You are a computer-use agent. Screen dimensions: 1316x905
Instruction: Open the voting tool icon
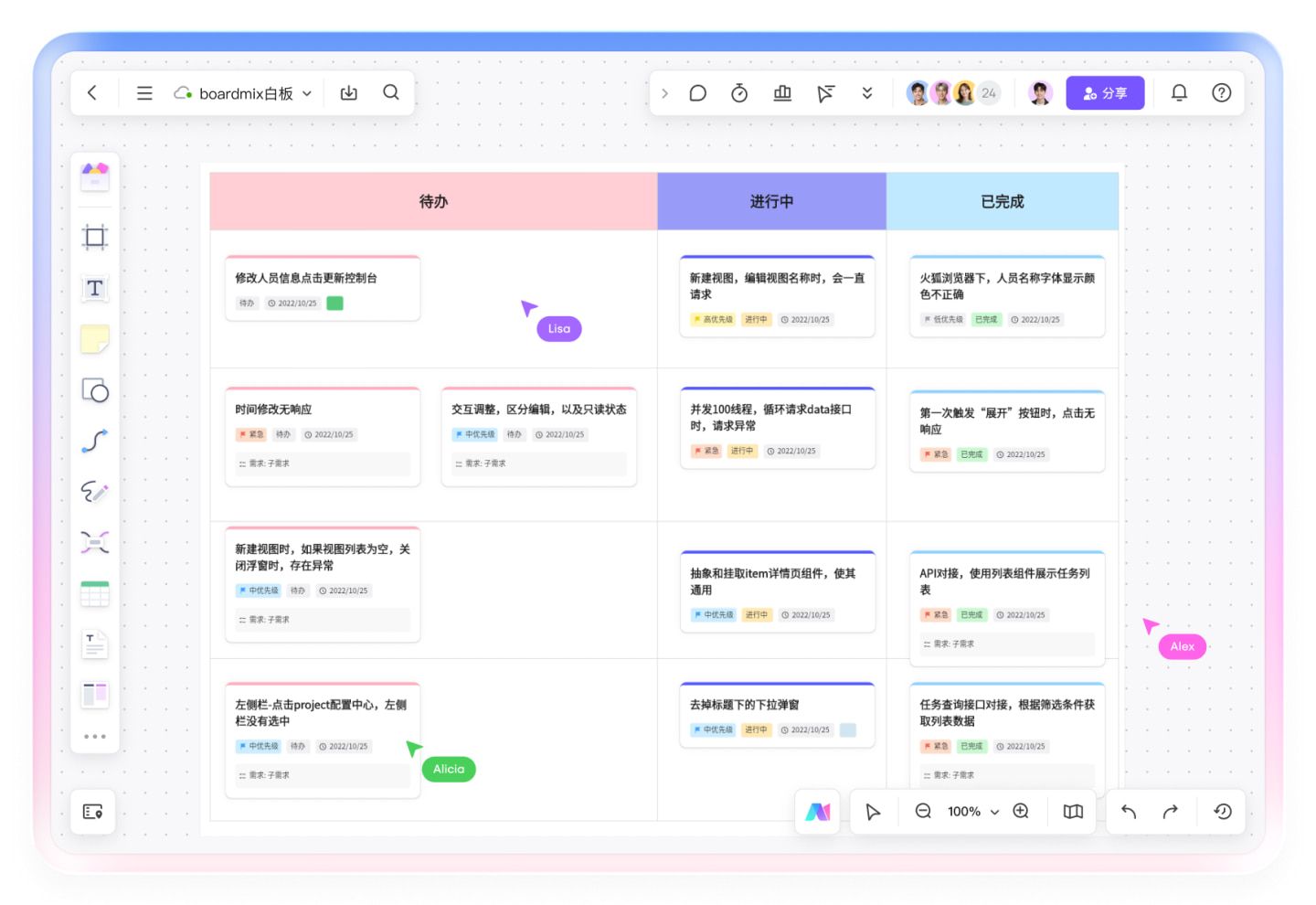coord(782,93)
